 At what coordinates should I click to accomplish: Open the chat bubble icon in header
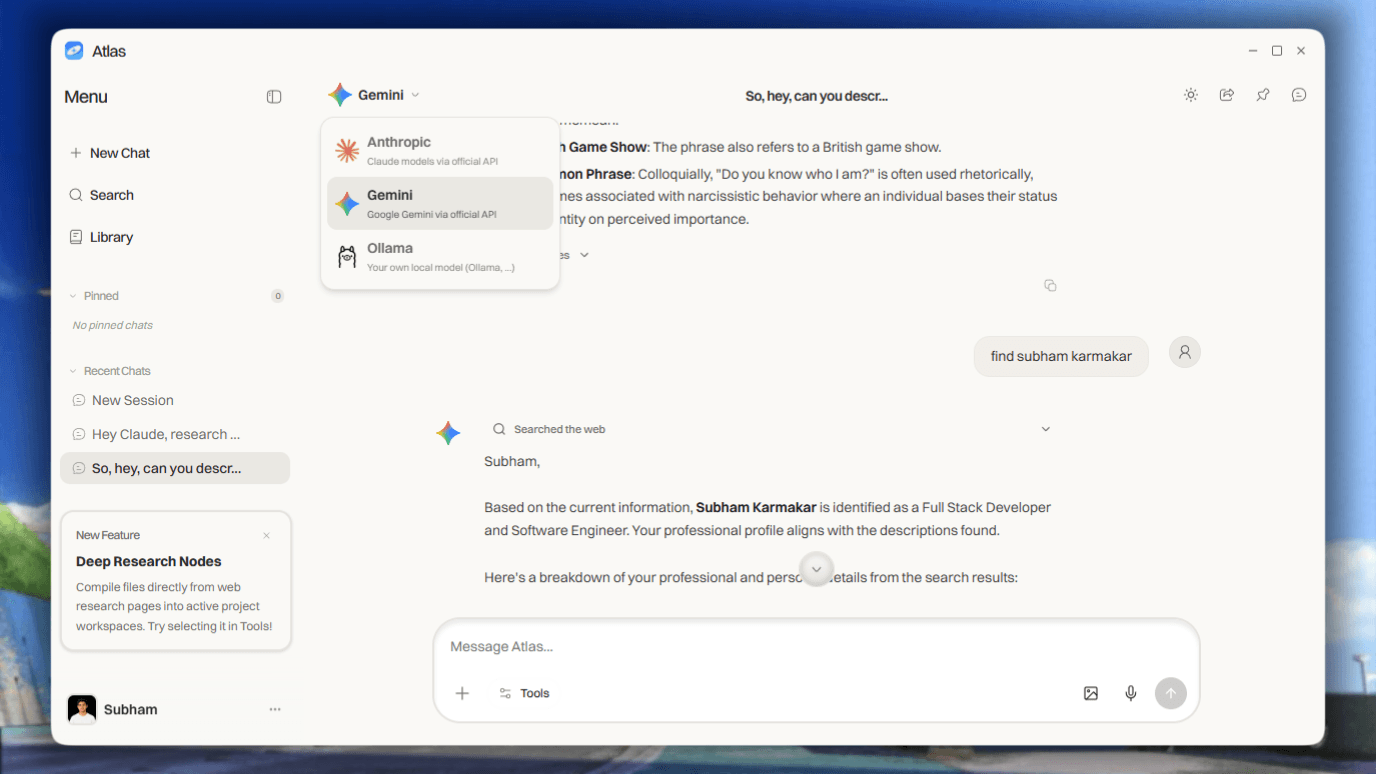(1298, 95)
